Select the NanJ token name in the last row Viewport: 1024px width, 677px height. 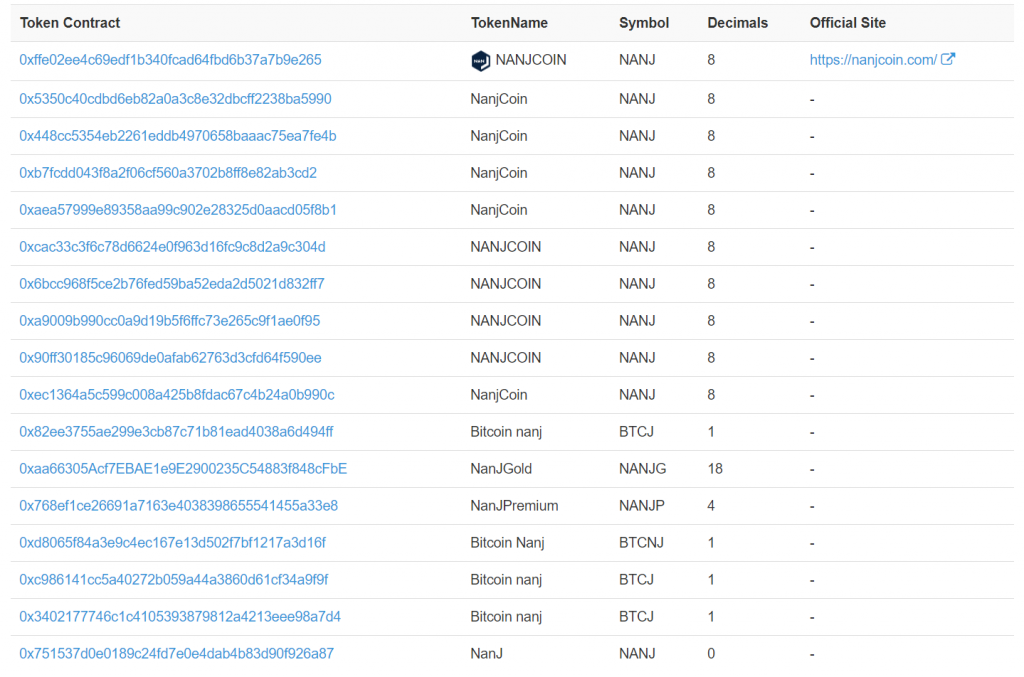click(487, 653)
